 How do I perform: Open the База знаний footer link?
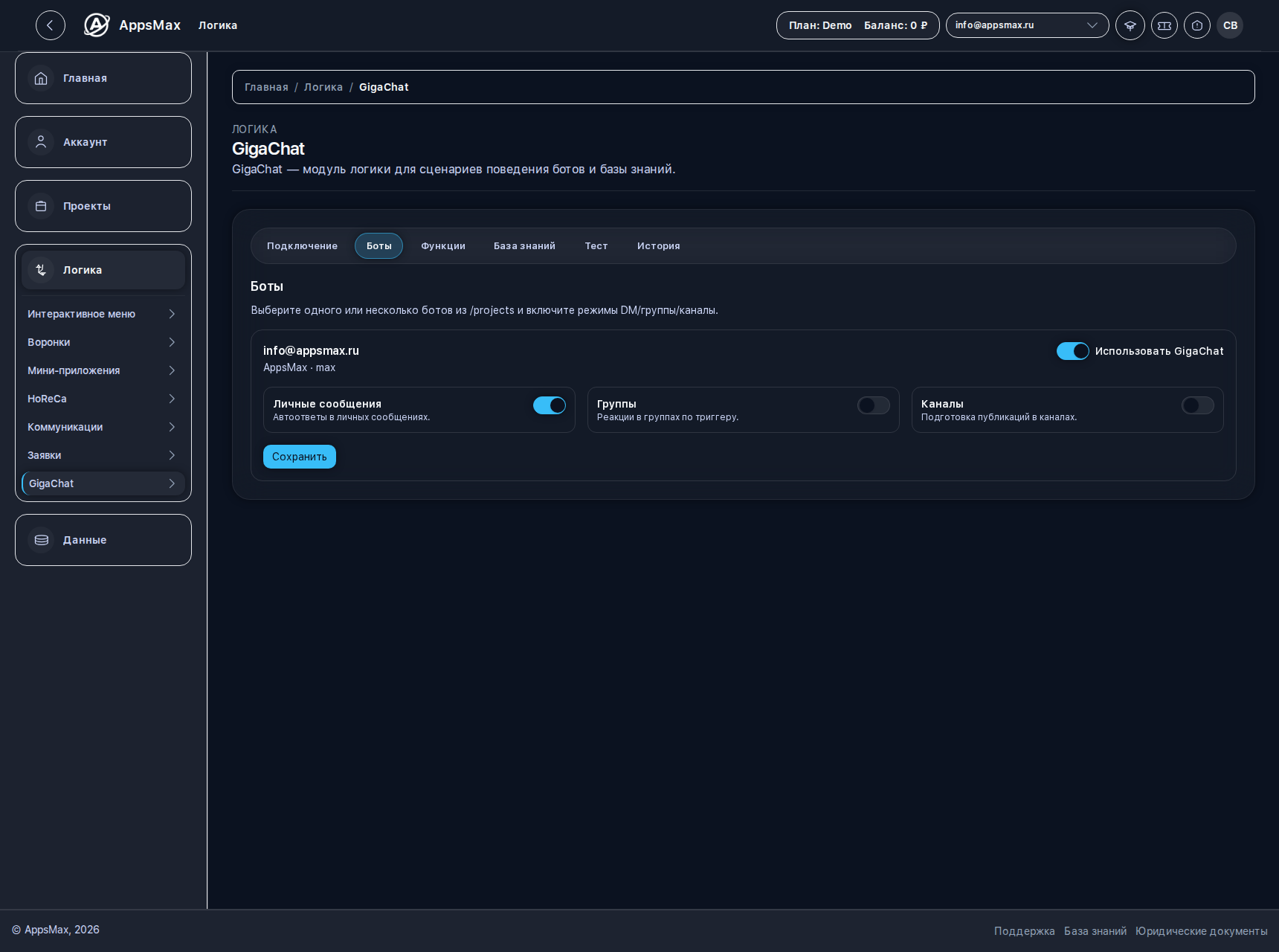pos(1095,931)
